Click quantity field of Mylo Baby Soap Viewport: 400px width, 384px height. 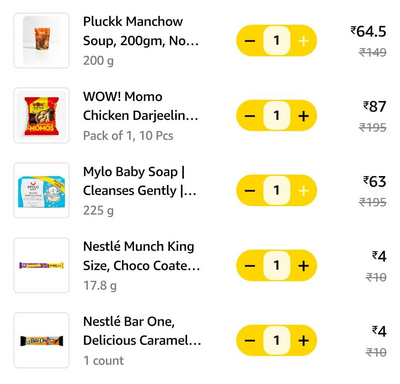[x=276, y=190]
